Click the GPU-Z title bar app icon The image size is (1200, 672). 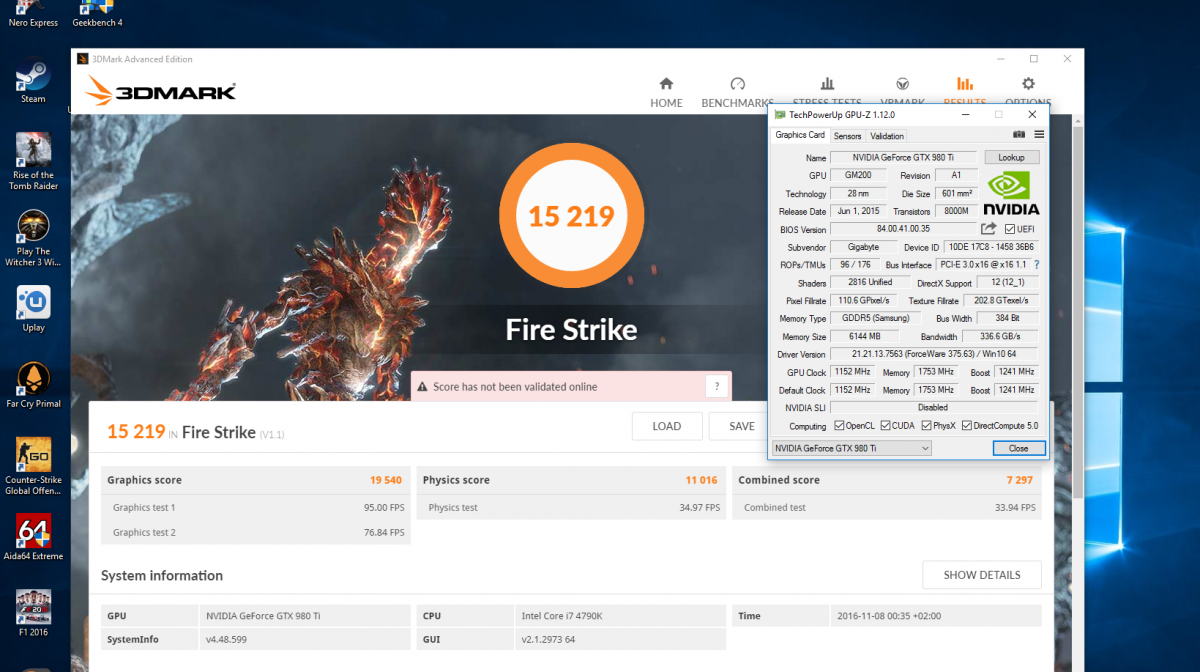tap(781, 115)
